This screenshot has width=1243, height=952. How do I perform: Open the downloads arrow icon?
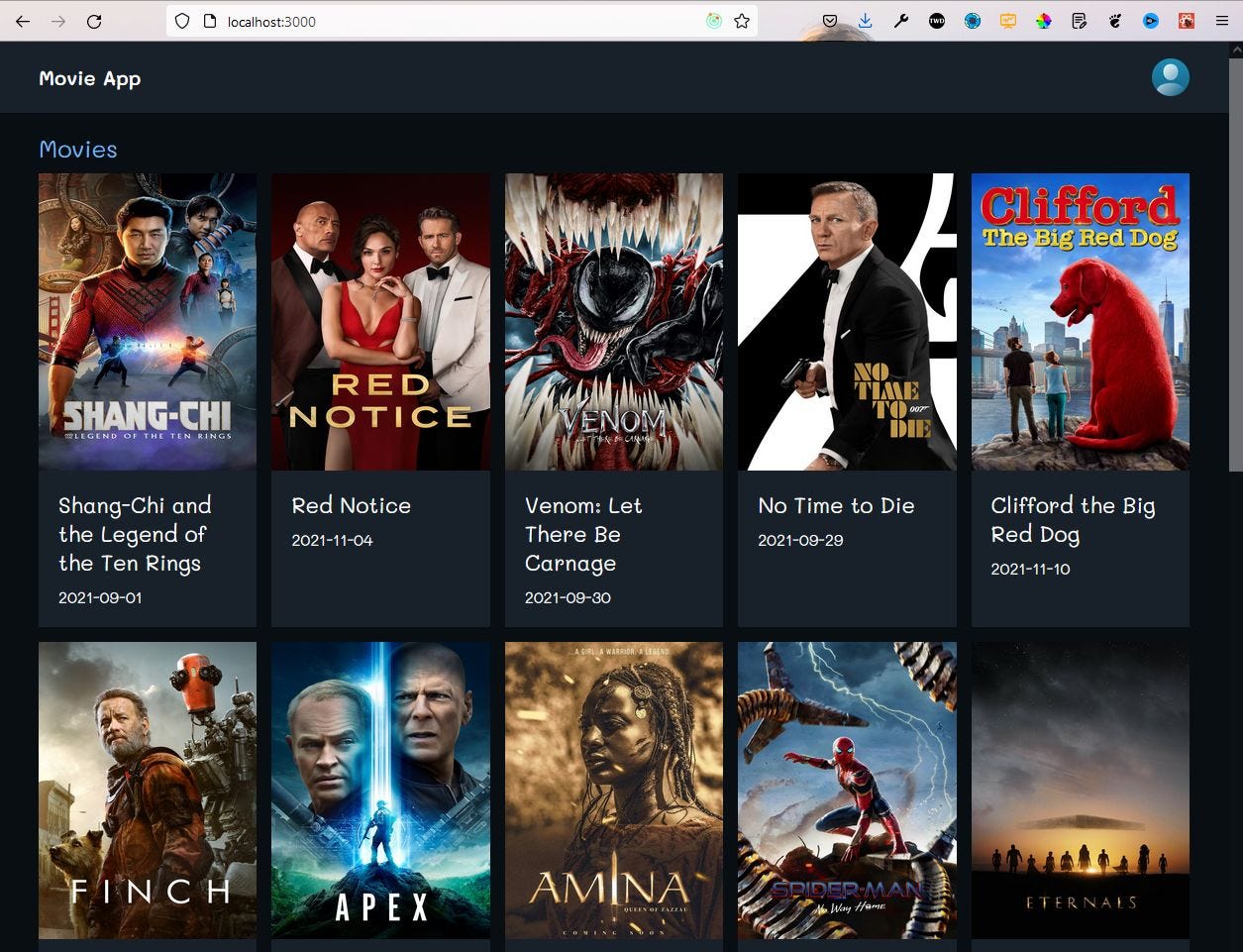[866, 21]
